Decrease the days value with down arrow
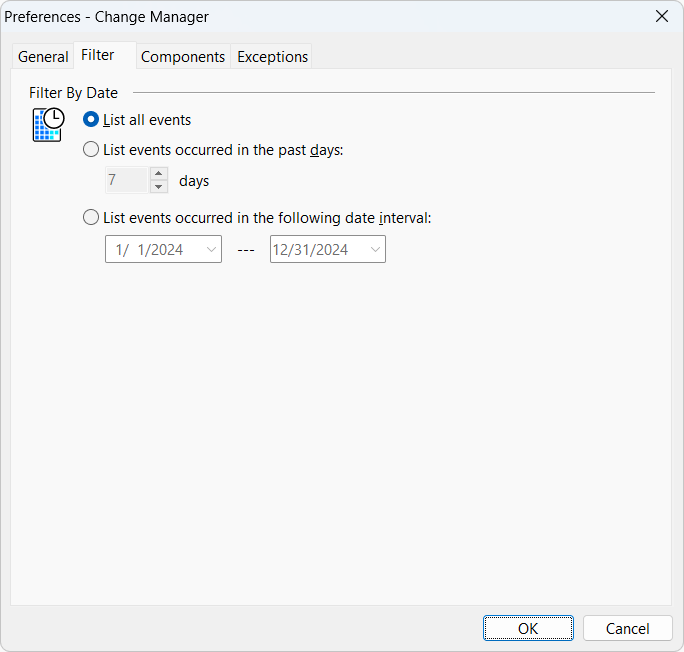The width and height of the screenshot is (684, 652). (x=158, y=187)
